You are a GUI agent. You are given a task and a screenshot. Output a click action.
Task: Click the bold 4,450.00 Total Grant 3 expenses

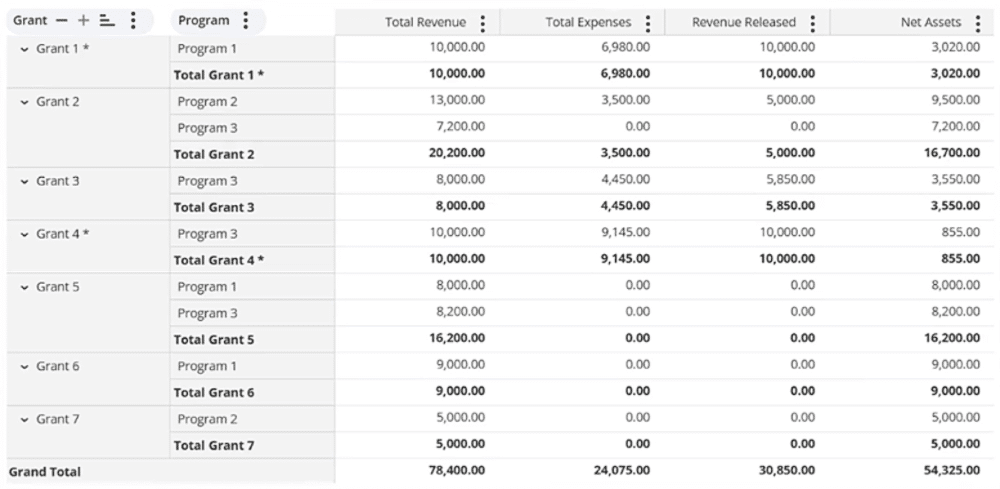pos(626,206)
